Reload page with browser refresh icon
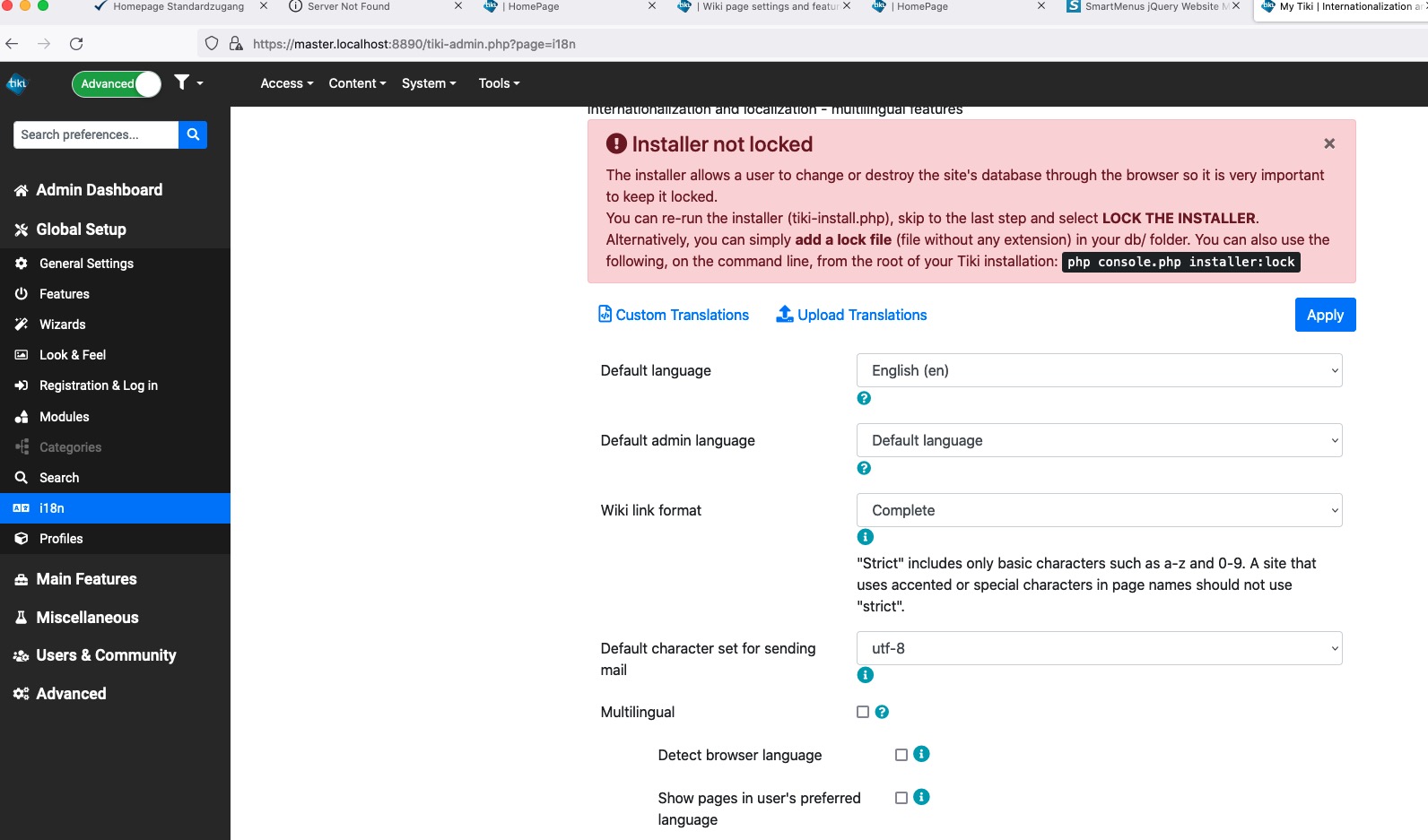The image size is (1428, 840). tap(76, 43)
